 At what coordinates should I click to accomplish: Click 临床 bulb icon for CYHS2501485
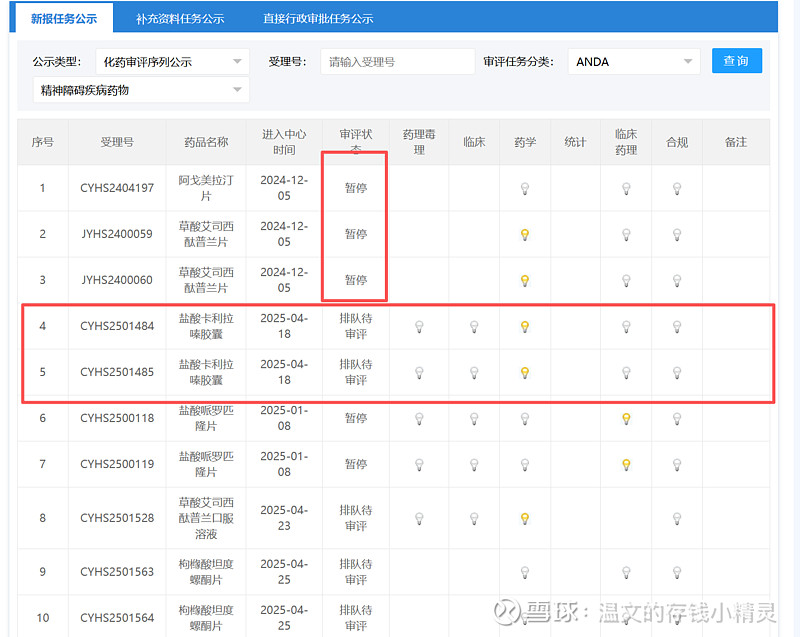tap(474, 372)
